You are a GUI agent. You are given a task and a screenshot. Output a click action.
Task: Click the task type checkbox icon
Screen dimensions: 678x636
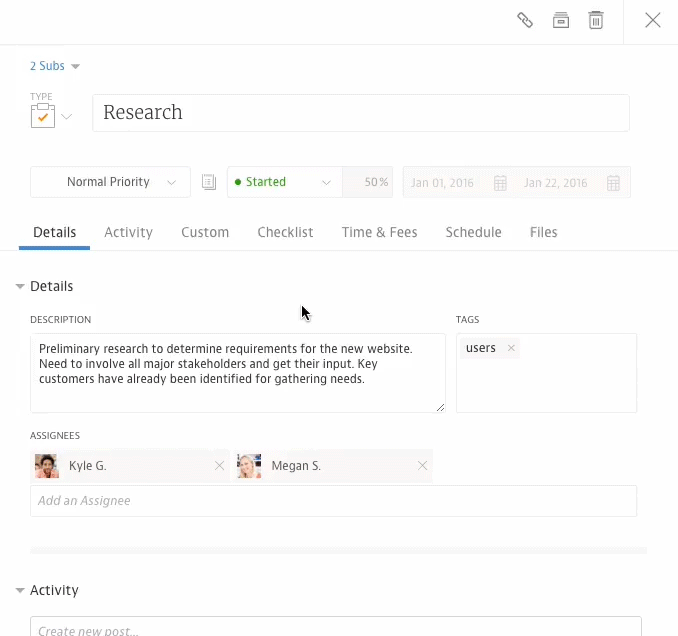click(x=42, y=117)
